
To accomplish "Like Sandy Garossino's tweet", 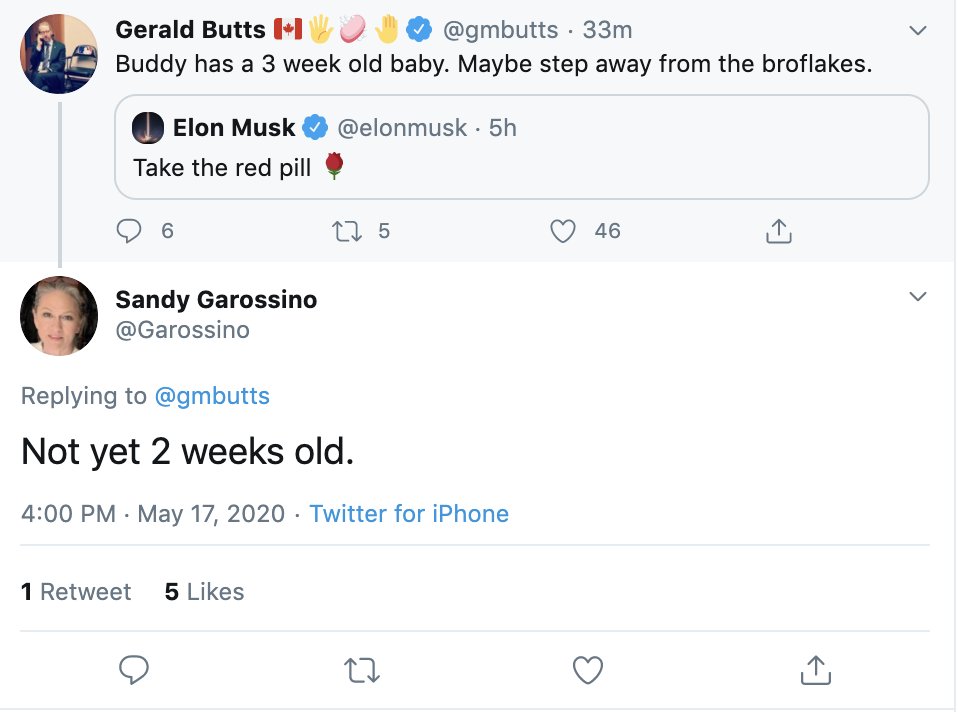I will [588, 669].
